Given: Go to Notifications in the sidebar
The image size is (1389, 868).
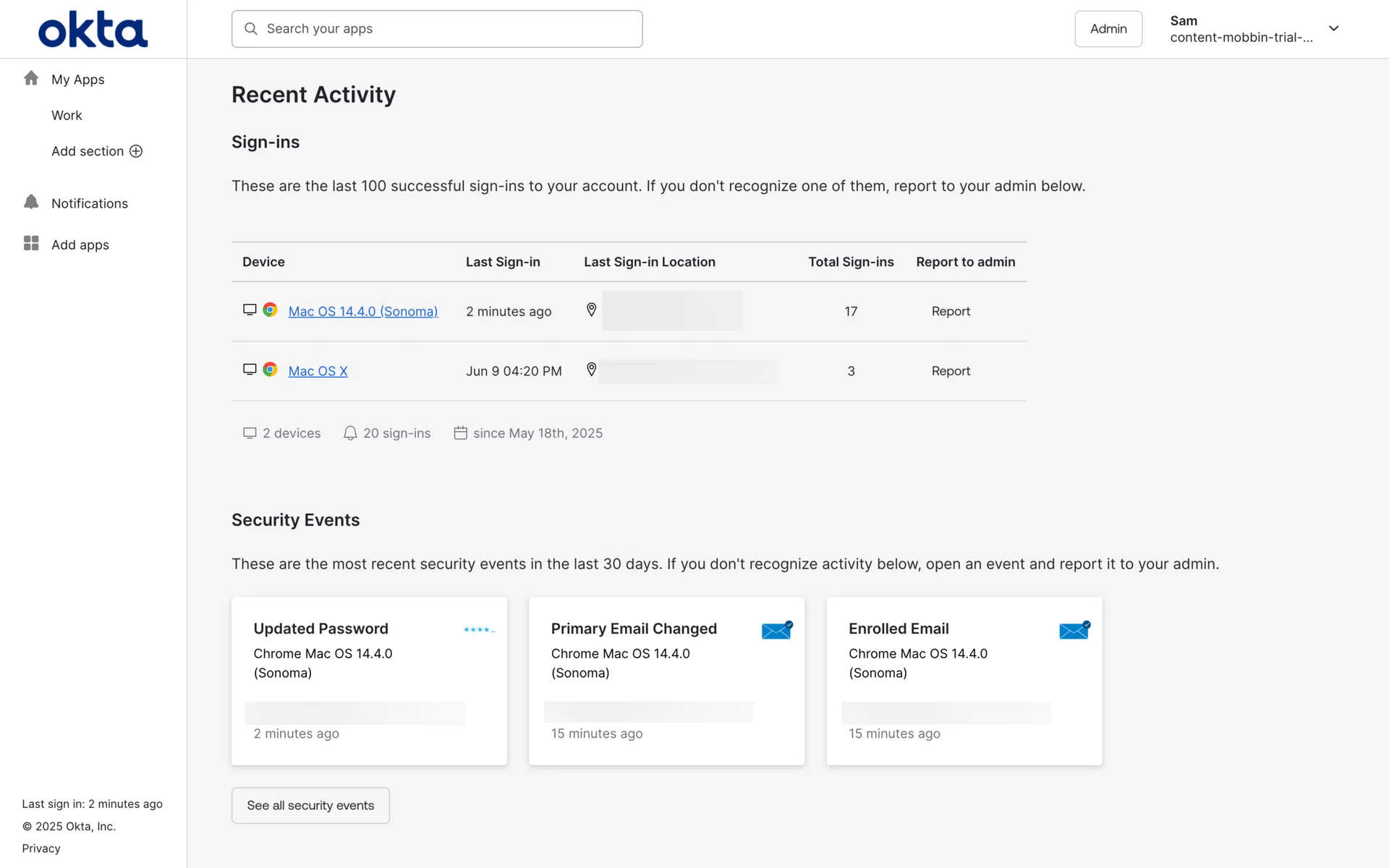Looking at the screenshot, I should point(90,203).
